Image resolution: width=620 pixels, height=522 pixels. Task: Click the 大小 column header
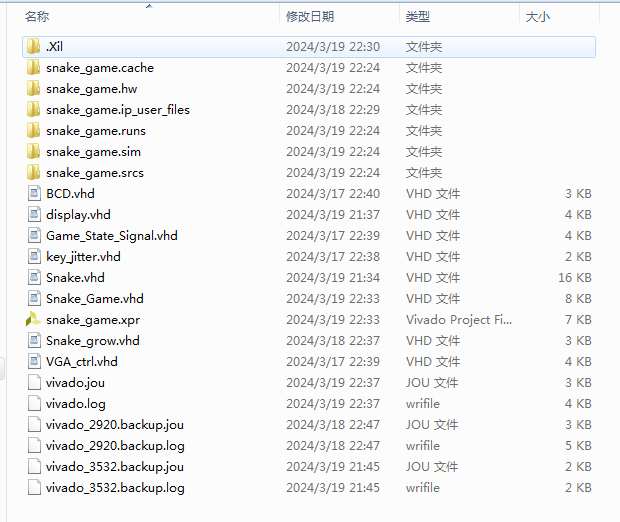537,17
